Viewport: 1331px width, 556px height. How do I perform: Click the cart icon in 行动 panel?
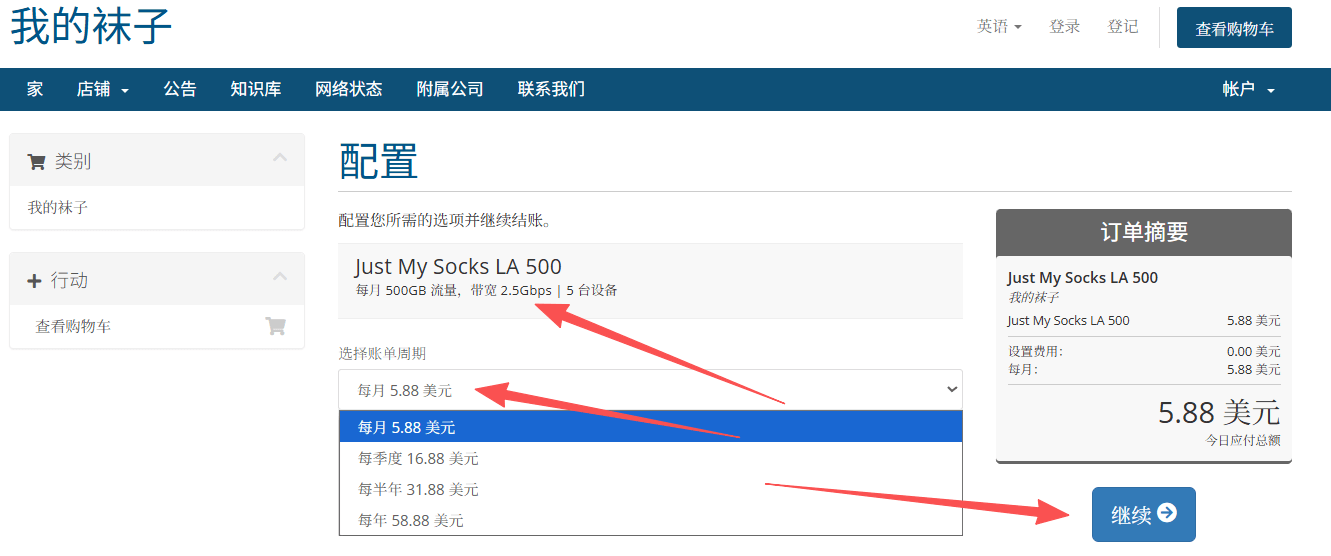click(x=275, y=326)
